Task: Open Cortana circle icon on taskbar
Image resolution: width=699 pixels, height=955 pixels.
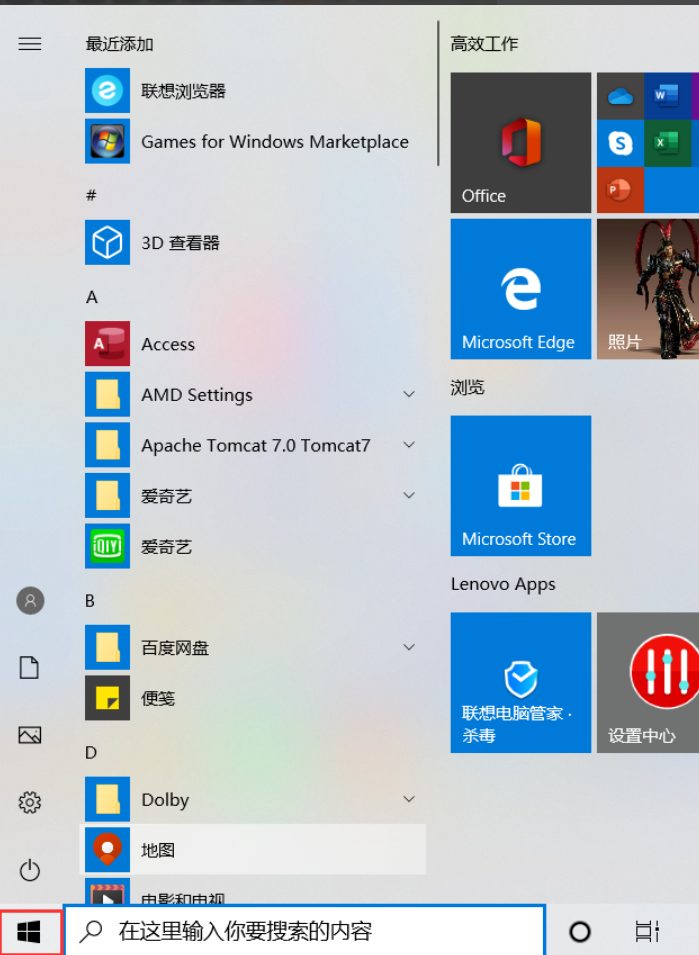Action: 580,931
